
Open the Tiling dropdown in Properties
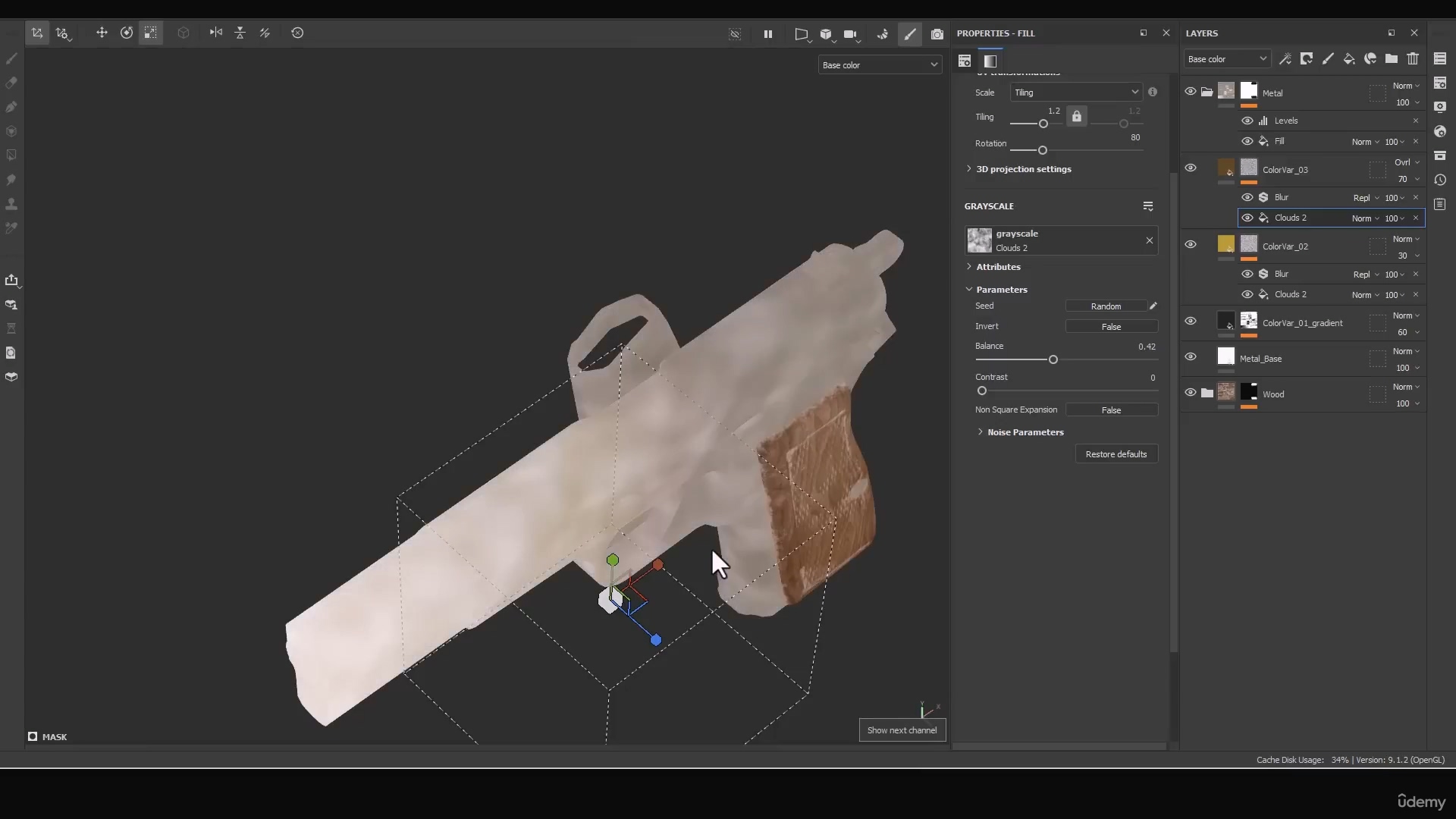pyautogui.click(x=1075, y=92)
